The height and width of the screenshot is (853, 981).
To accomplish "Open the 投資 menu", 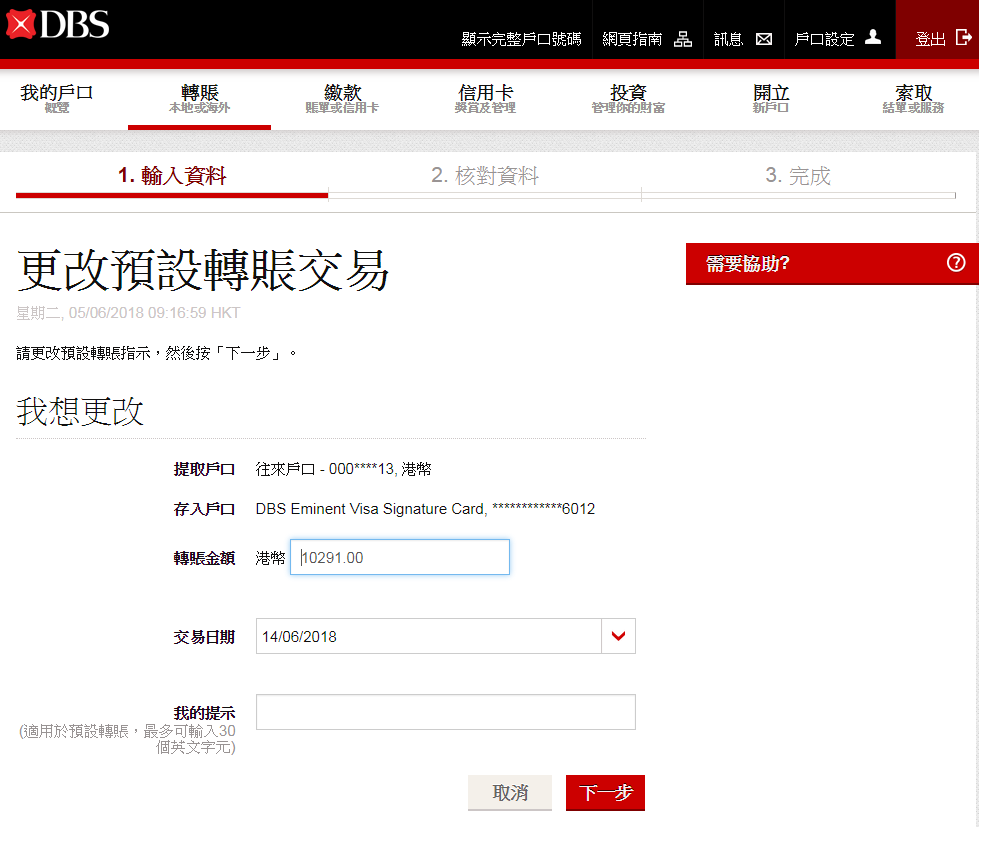I will pos(628,99).
